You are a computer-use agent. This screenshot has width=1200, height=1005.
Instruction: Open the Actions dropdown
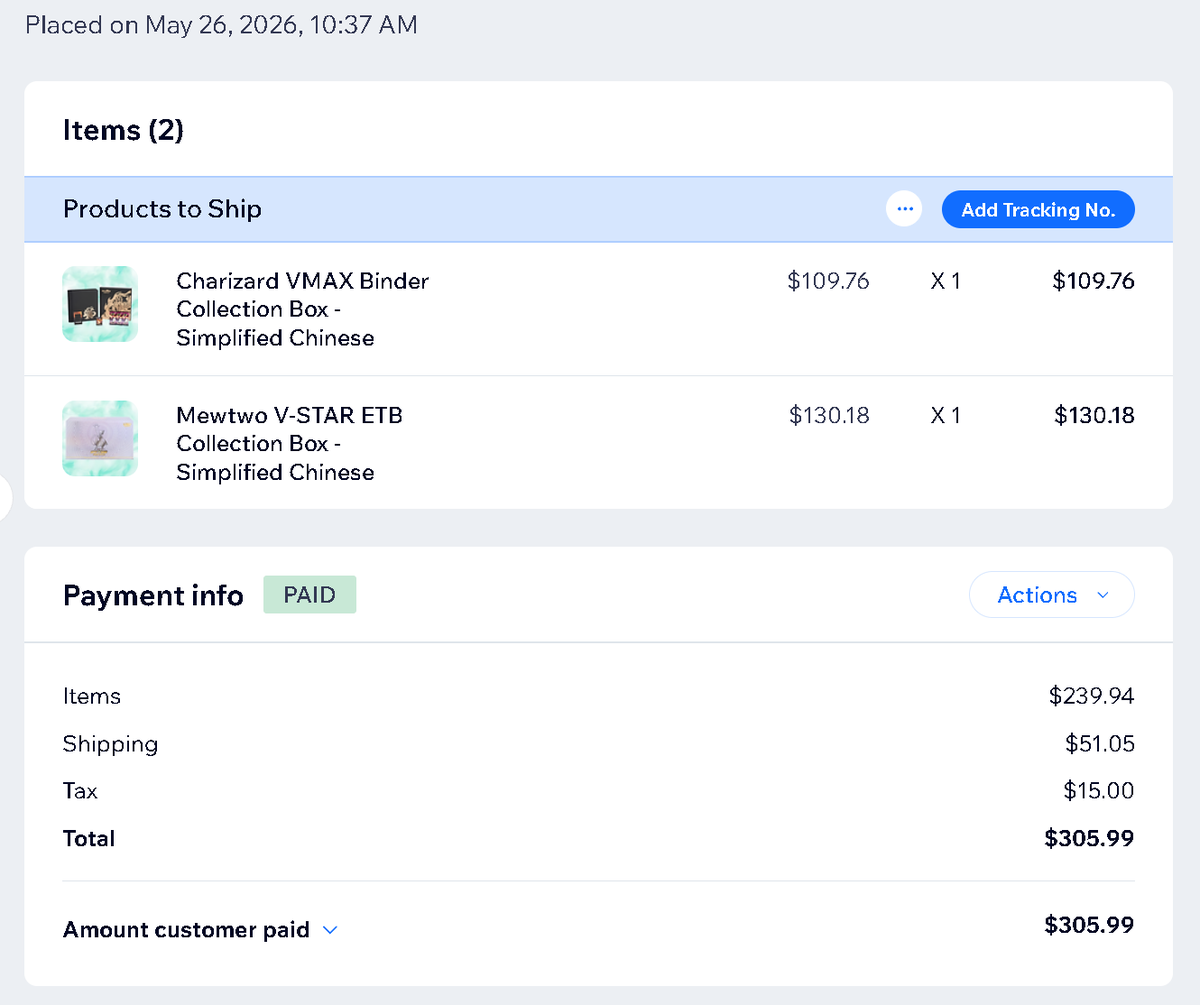1052,595
